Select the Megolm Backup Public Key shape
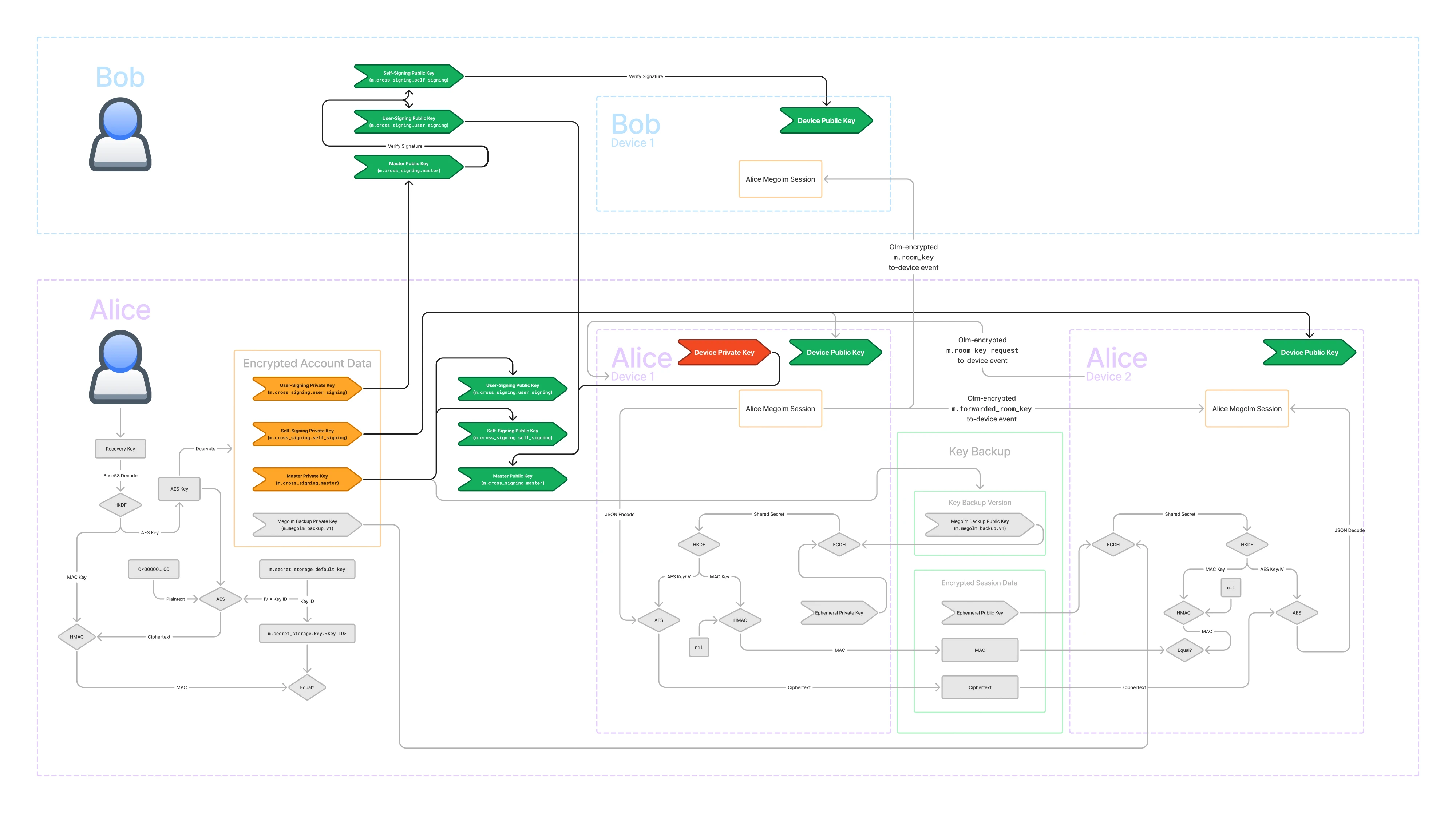Image resolution: width=1456 pixels, height=813 pixels. (x=979, y=525)
